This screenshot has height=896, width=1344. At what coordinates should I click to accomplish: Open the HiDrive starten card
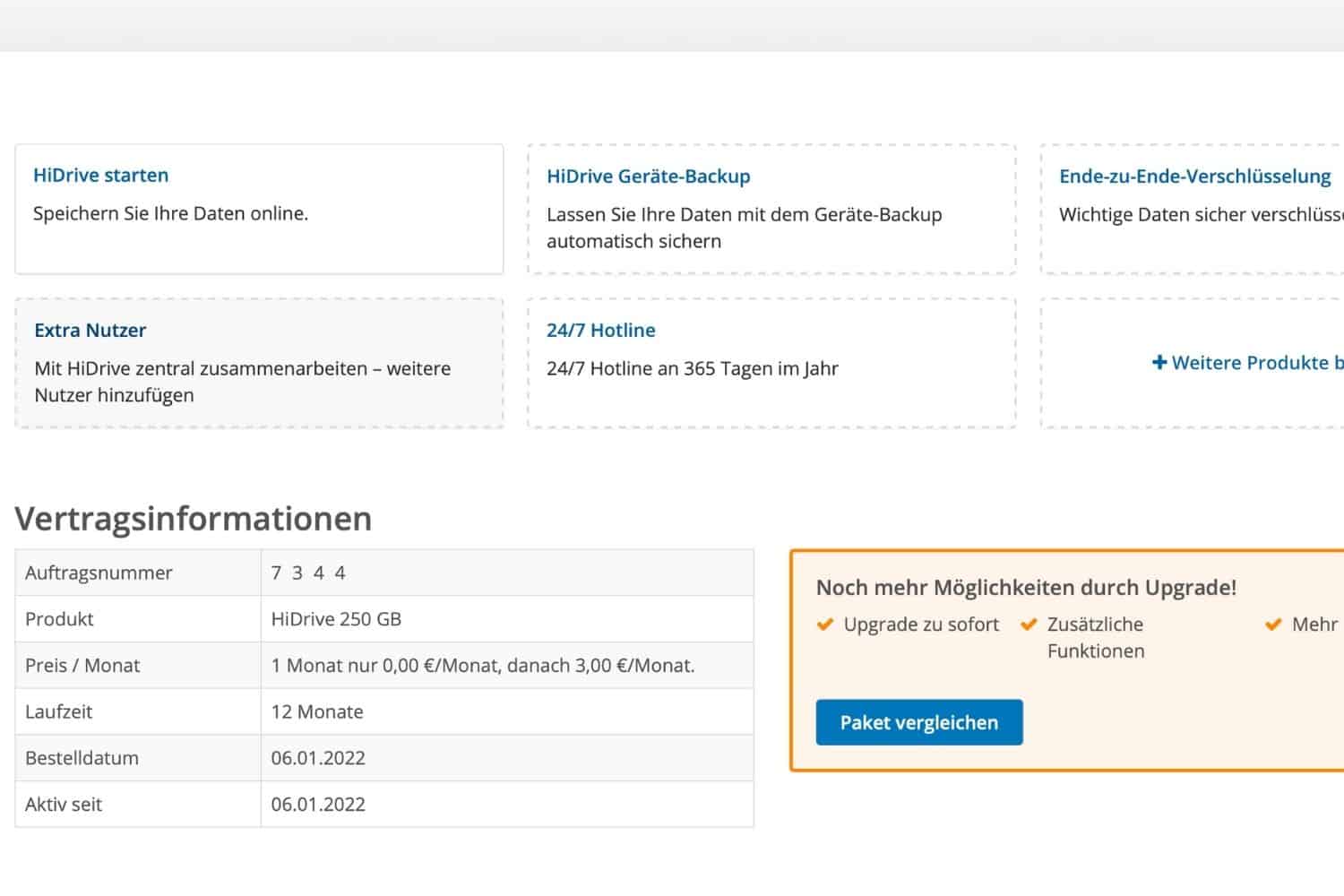point(259,209)
